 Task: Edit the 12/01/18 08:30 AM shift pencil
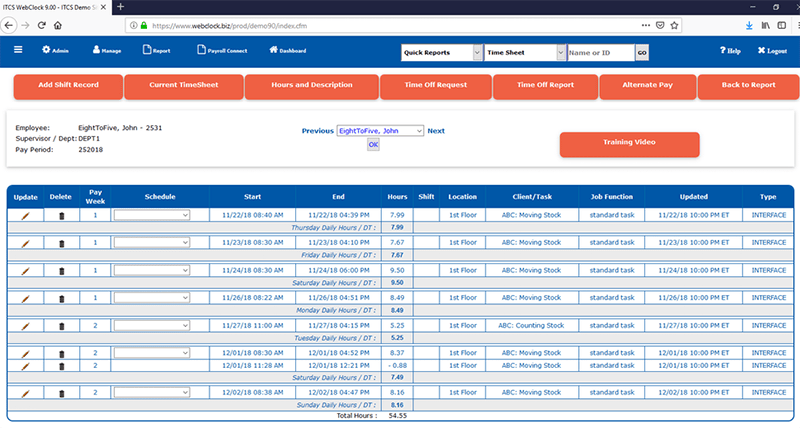[x=25, y=354]
